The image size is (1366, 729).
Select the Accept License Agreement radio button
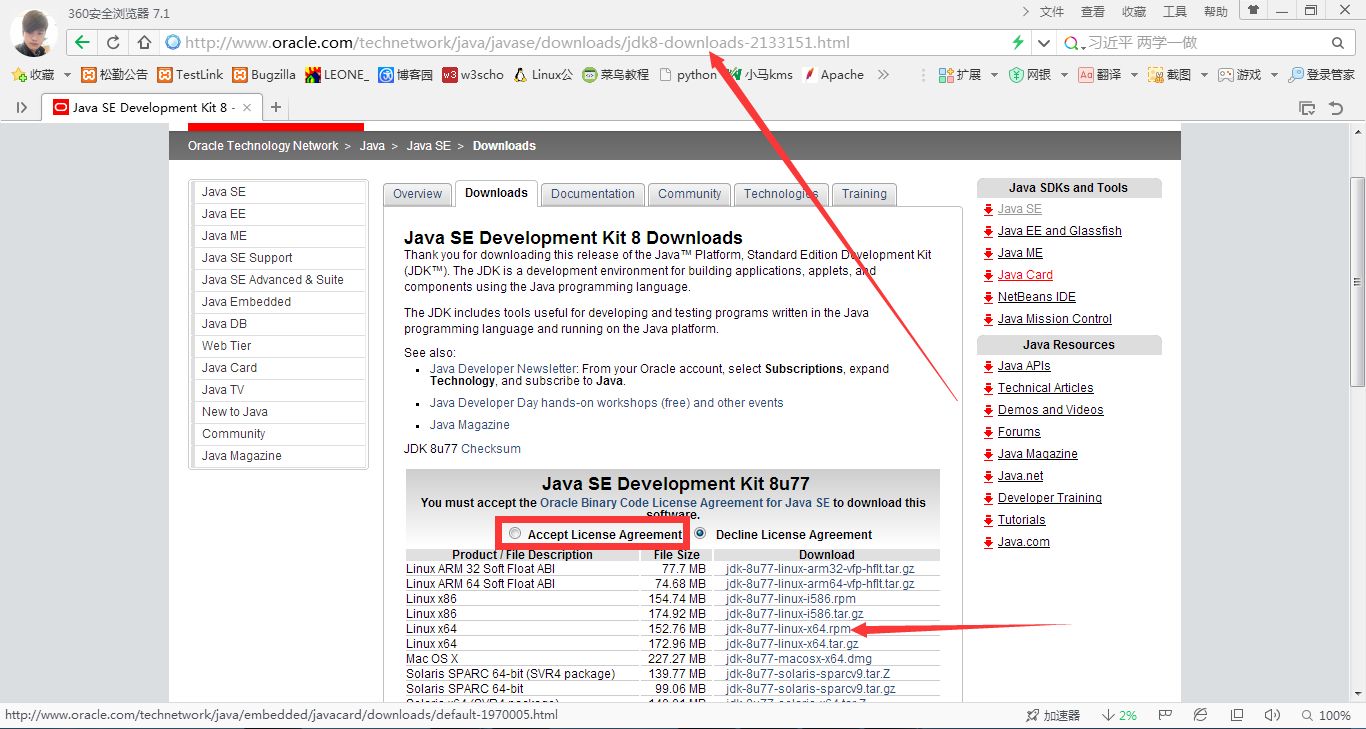(x=515, y=533)
